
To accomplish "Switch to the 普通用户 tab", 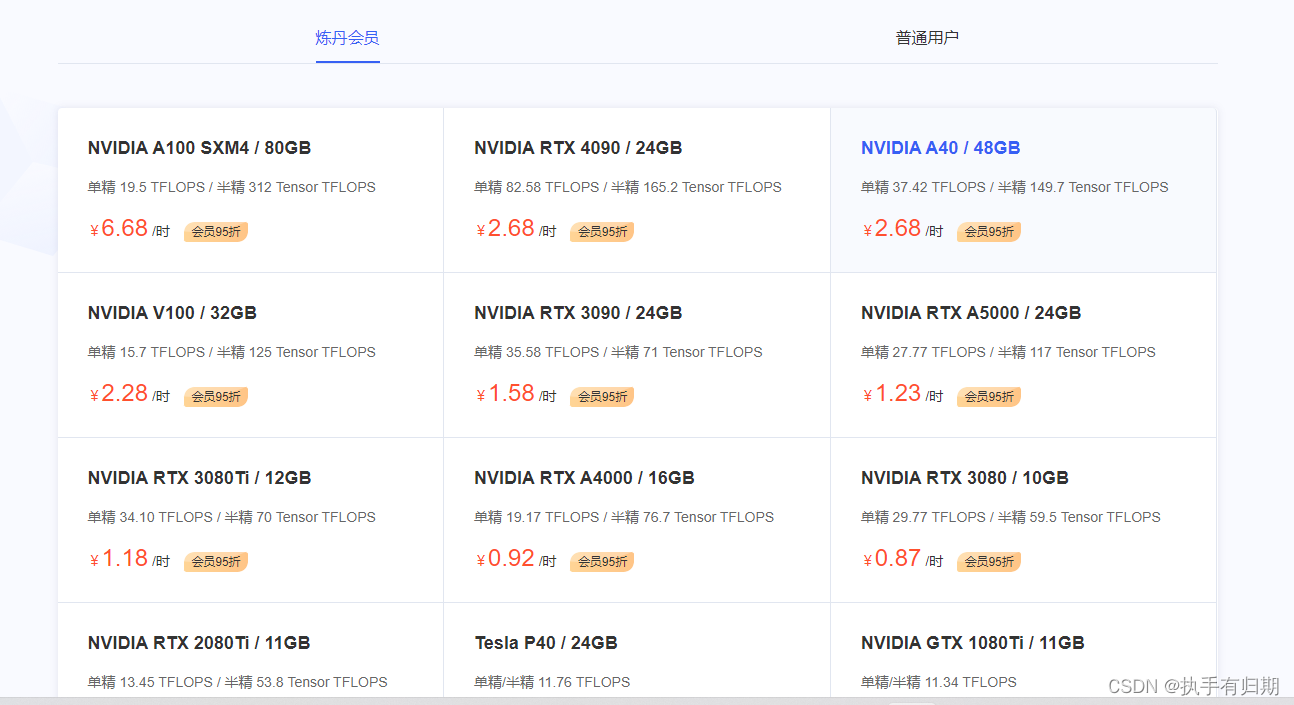I will click(x=927, y=38).
